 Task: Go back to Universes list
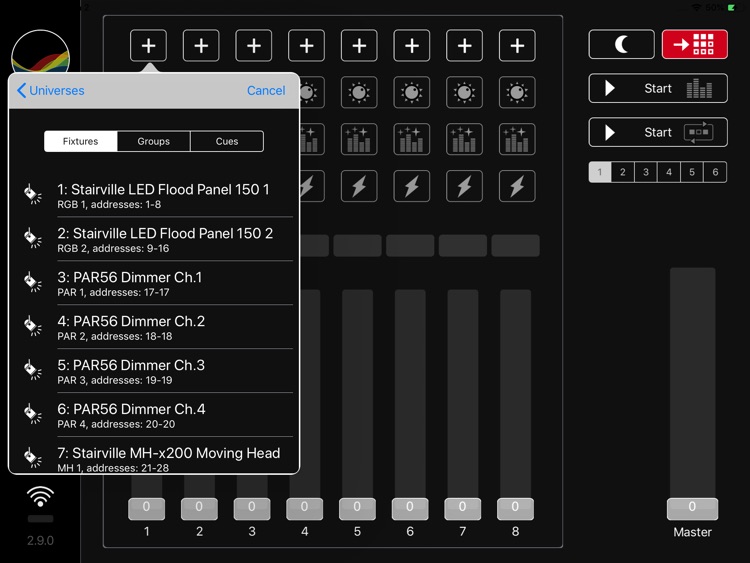coord(51,90)
